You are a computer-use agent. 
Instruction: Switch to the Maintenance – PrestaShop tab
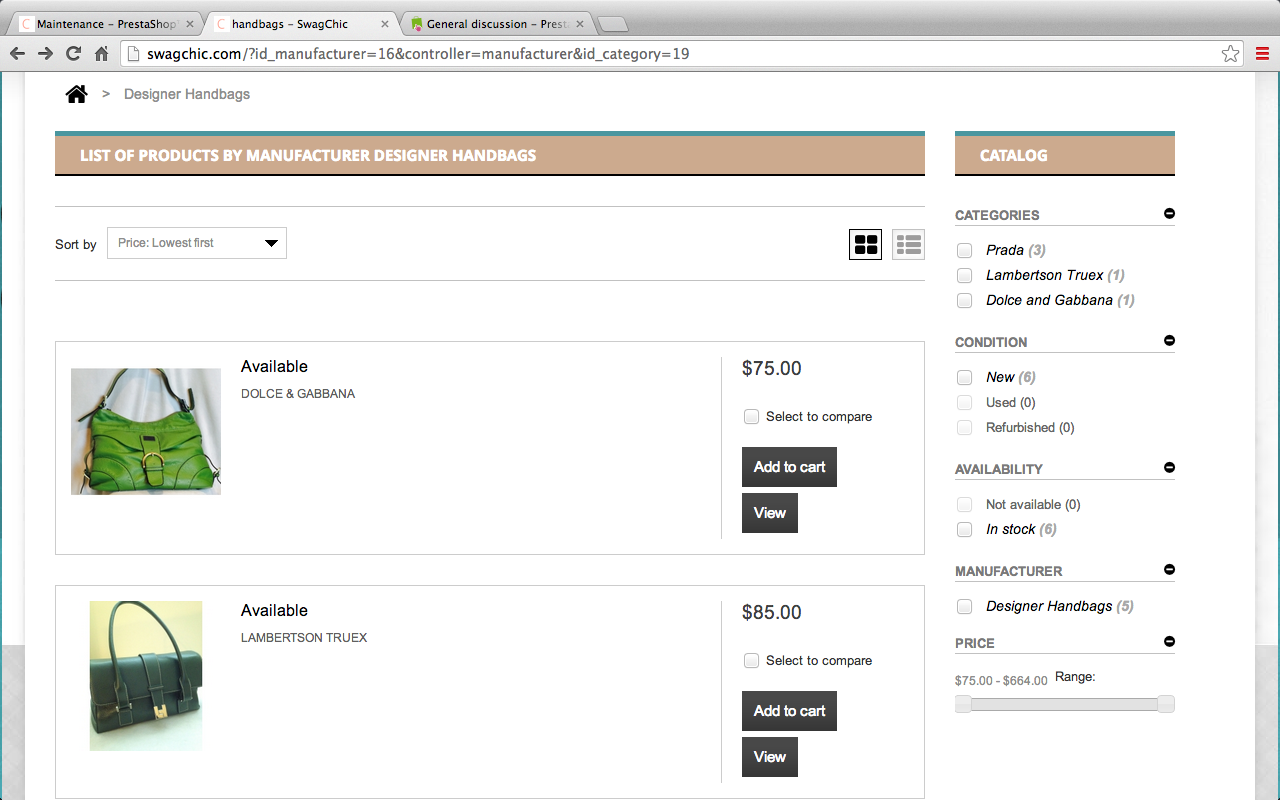point(105,24)
